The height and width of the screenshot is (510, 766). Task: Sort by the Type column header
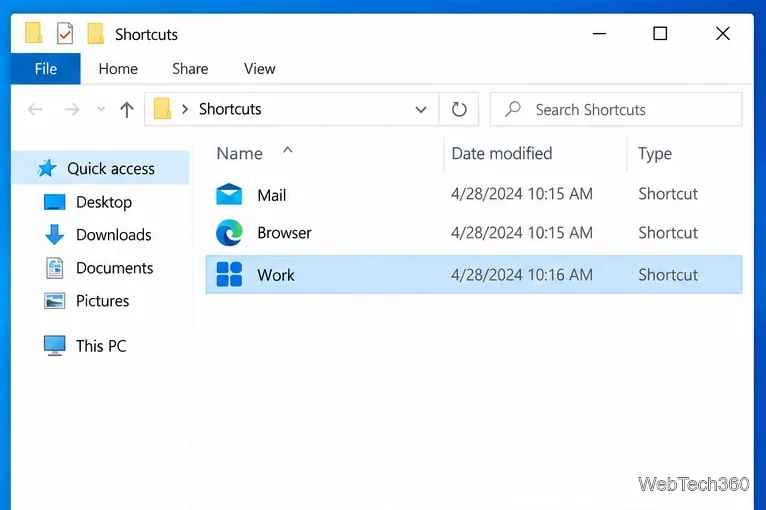tap(655, 154)
